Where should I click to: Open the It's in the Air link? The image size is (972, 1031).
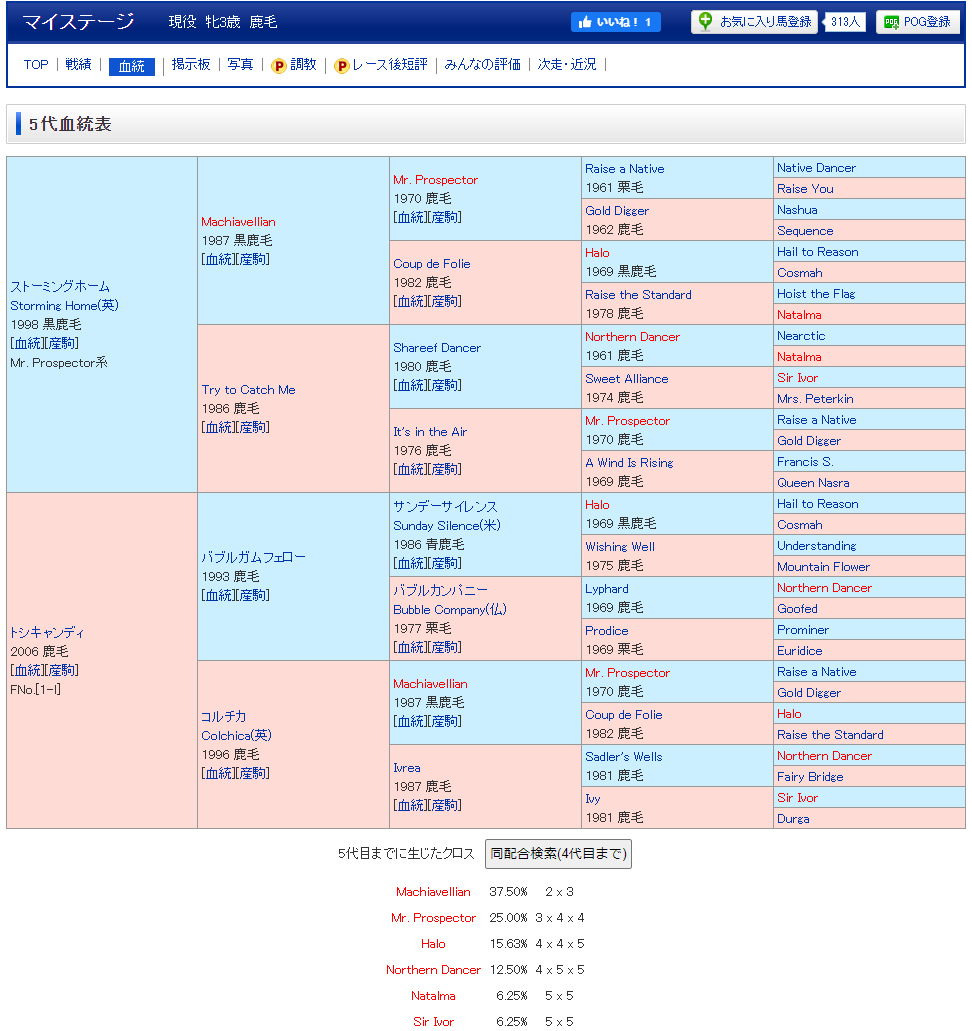[430, 432]
